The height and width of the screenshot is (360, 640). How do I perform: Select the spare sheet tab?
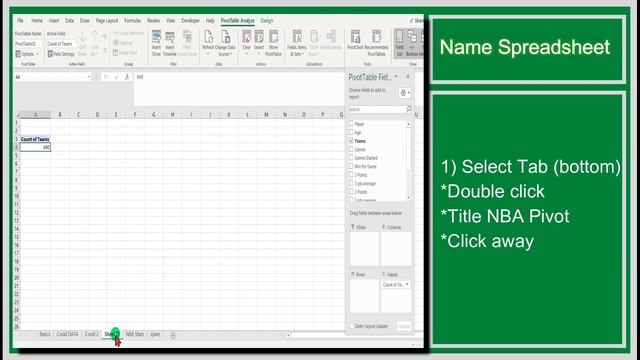tap(155, 334)
